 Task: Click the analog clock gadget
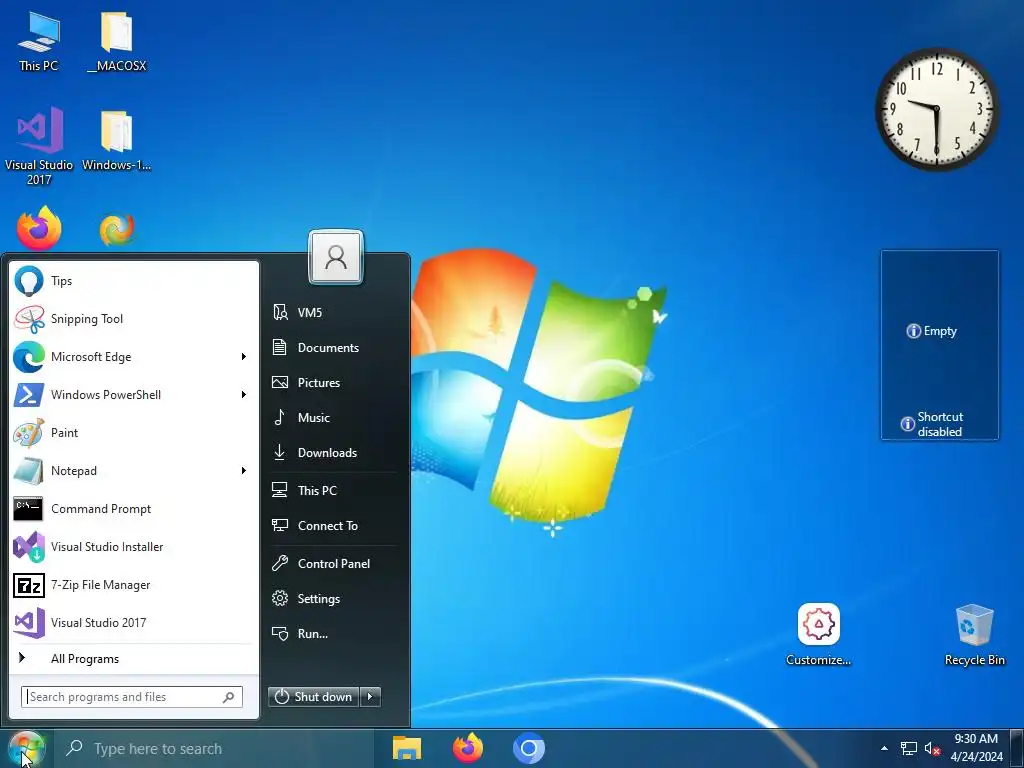[937, 109]
